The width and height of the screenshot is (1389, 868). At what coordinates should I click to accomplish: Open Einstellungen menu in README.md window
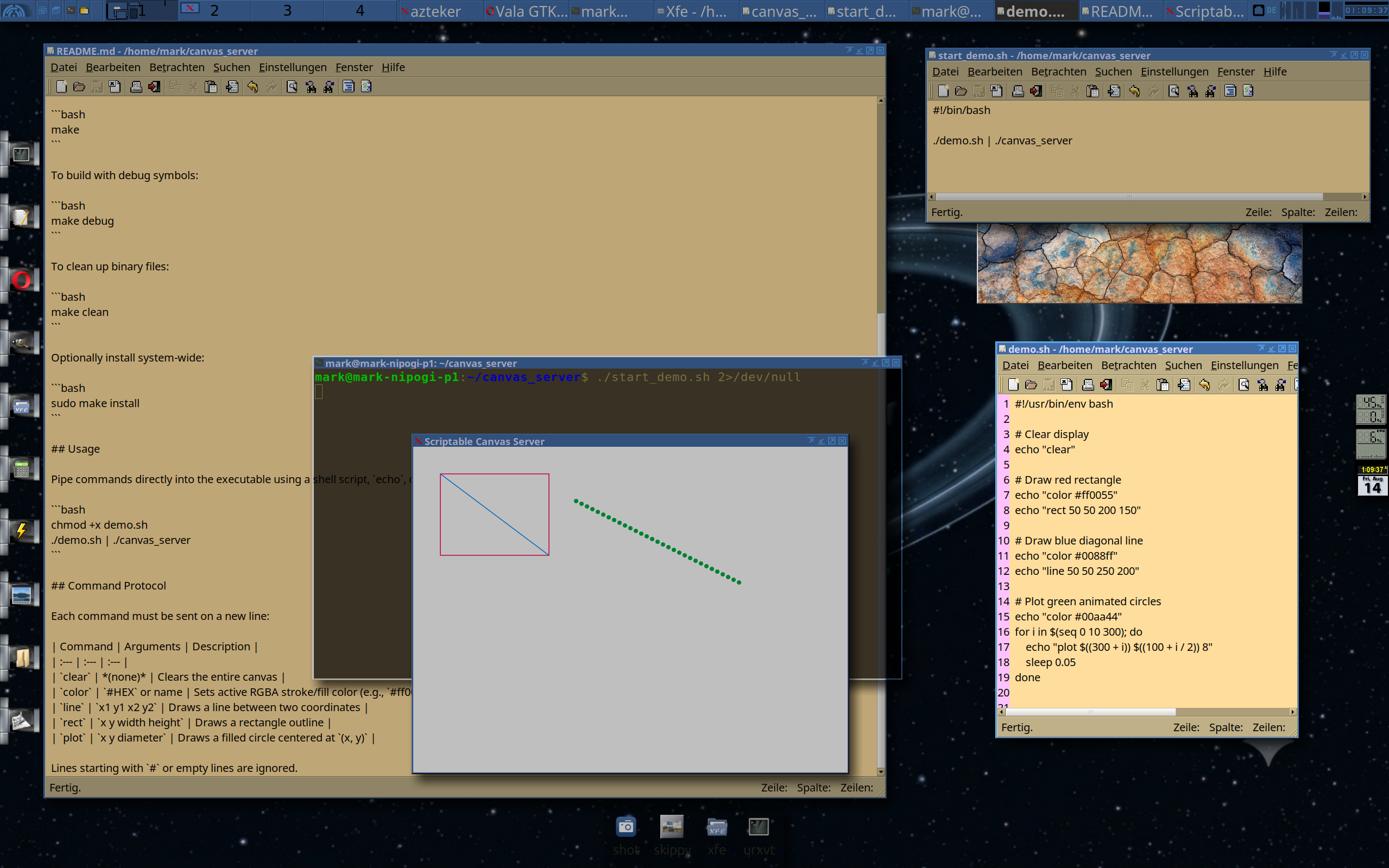coord(292,67)
